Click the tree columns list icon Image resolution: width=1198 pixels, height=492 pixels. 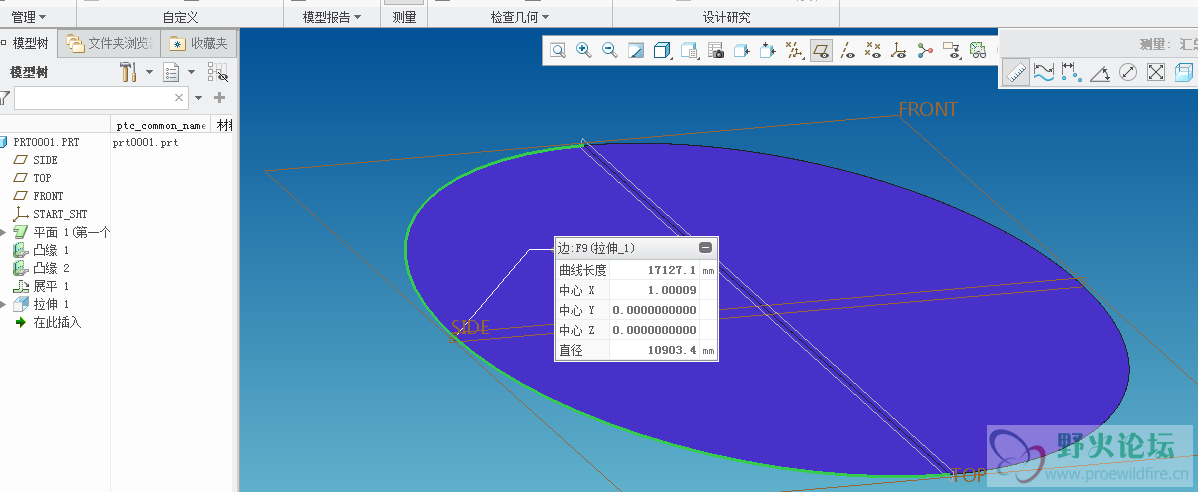[171, 73]
